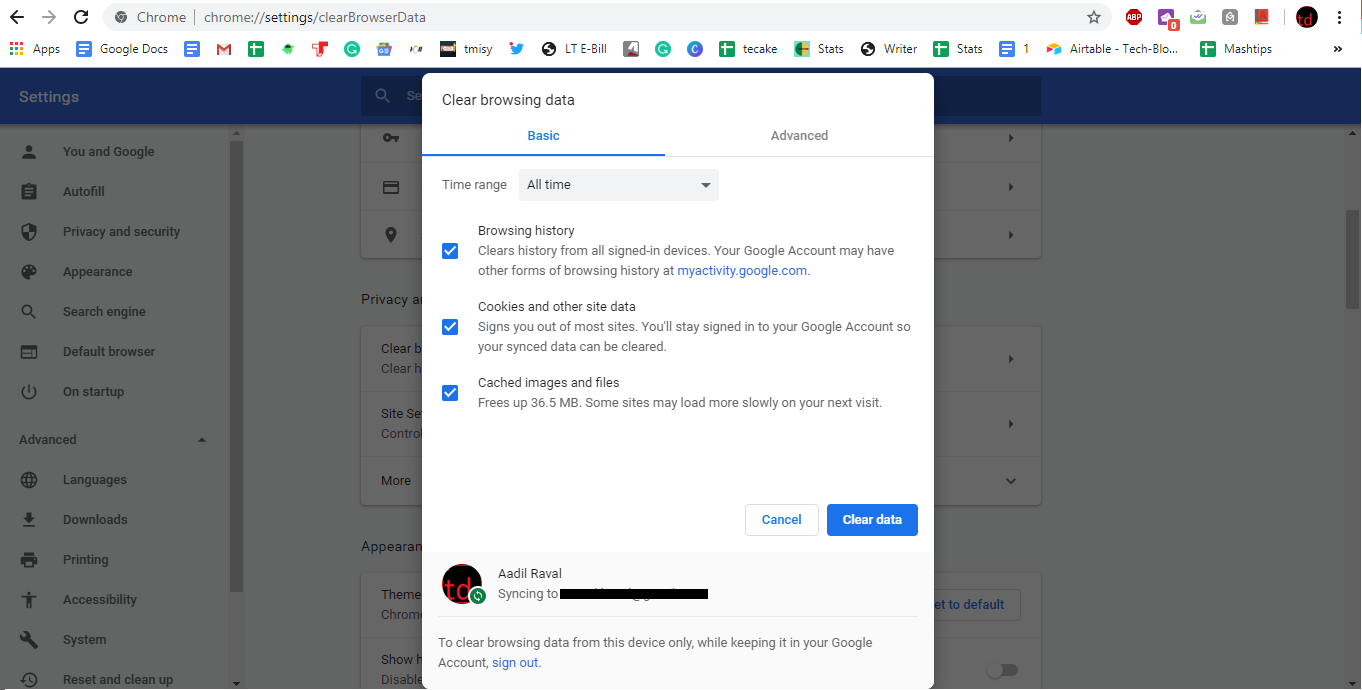Click the Cancel button
The image size is (1362, 690).
[782, 520]
